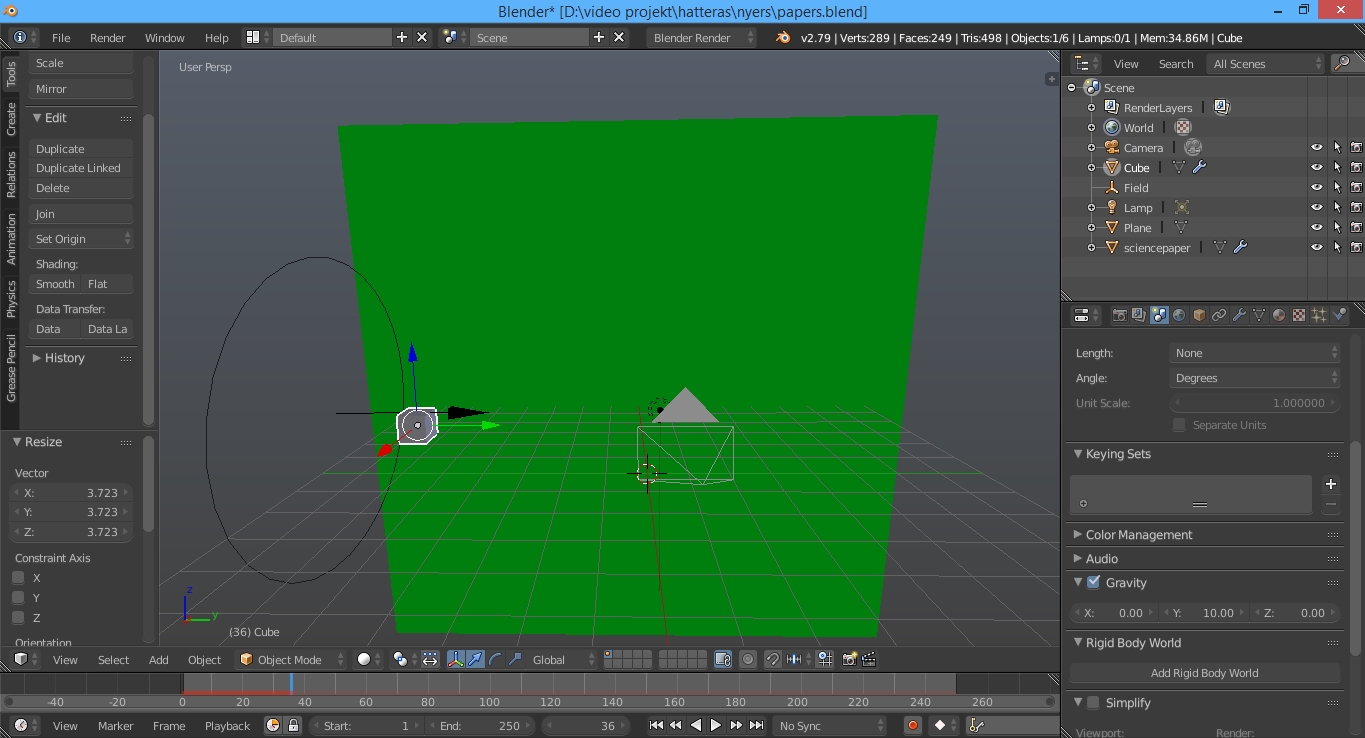Expand the Color Management panel
Viewport: 1365px width, 738px height.
[1139, 534]
